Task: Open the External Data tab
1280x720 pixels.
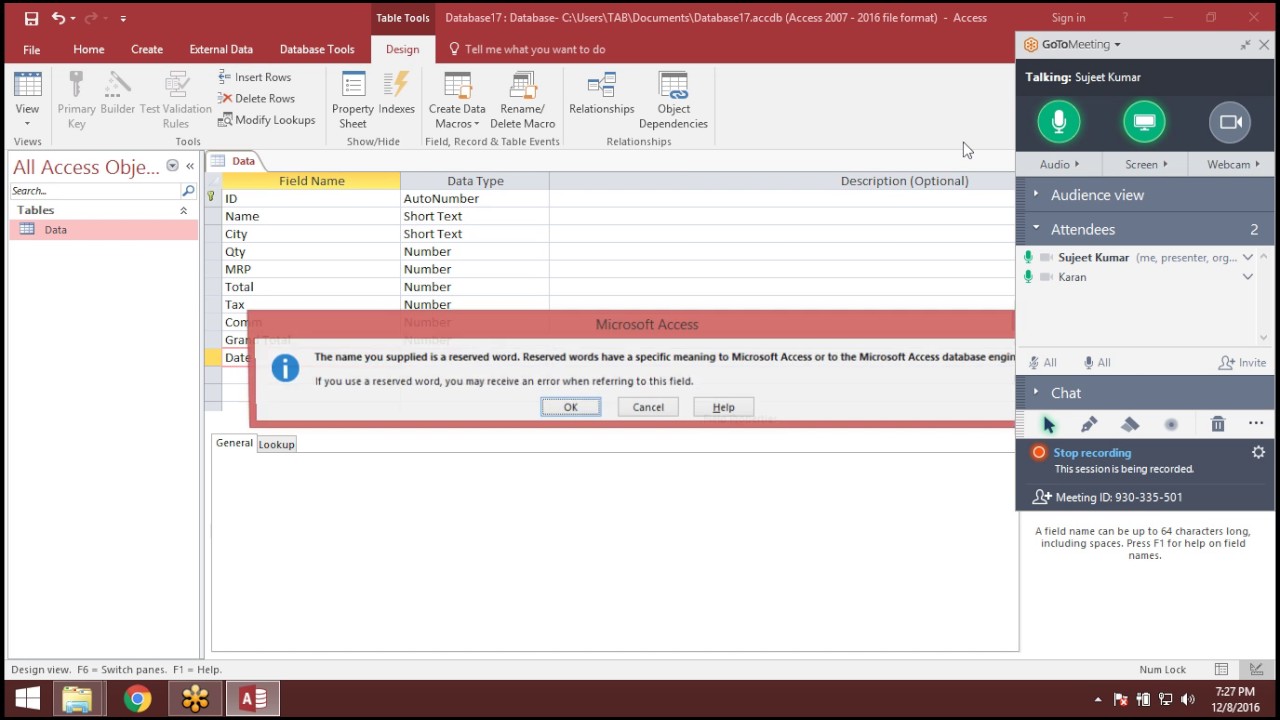Action: pos(221,49)
